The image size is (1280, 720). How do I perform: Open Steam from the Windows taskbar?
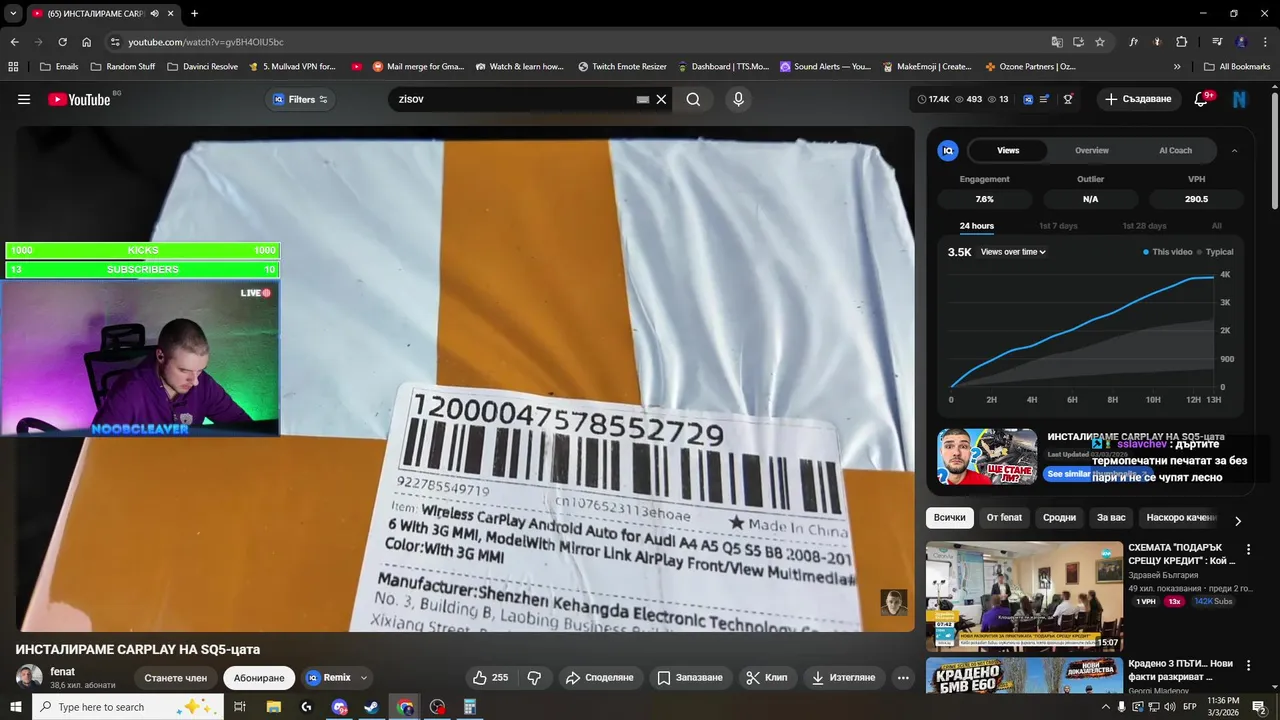371,707
